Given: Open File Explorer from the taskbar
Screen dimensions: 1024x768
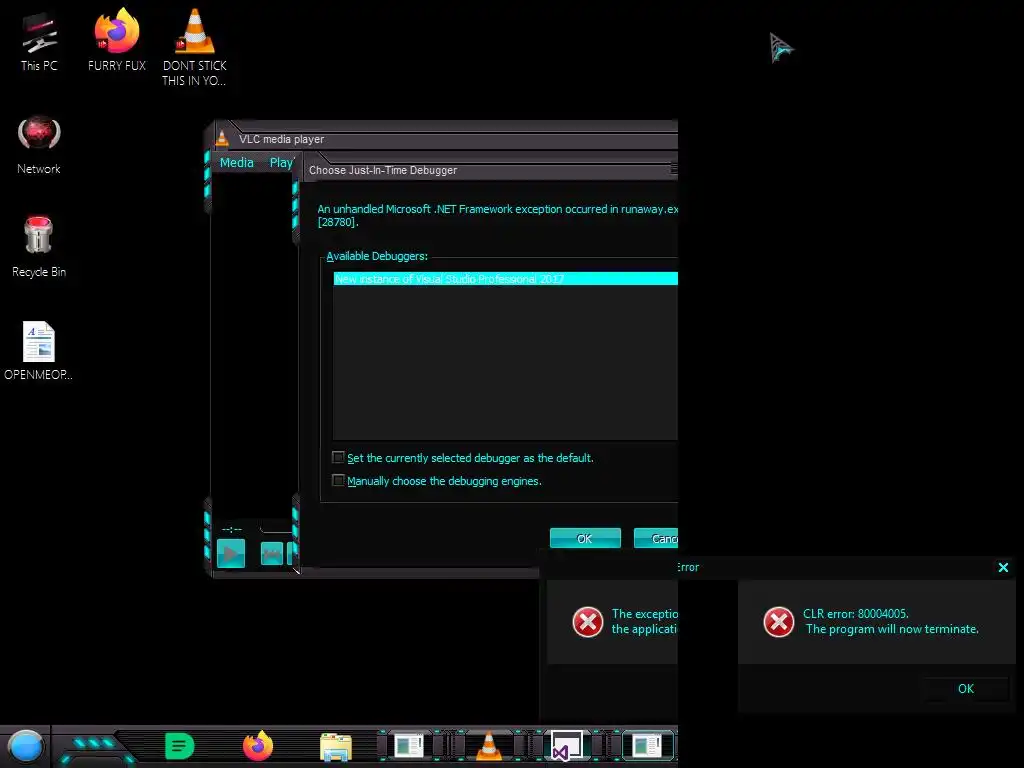Looking at the screenshot, I should point(336,746).
